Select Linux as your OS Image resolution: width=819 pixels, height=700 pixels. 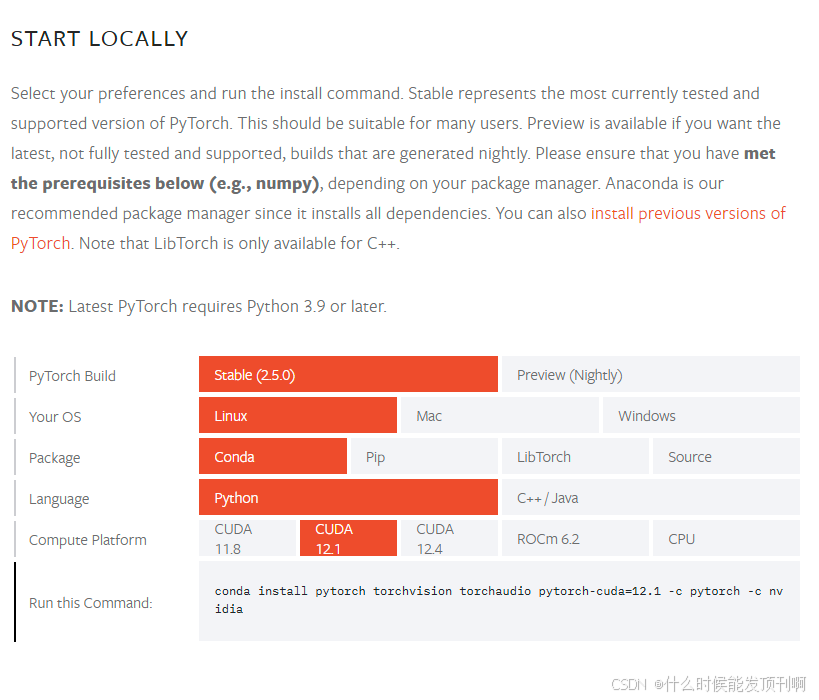tap(298, 415)
